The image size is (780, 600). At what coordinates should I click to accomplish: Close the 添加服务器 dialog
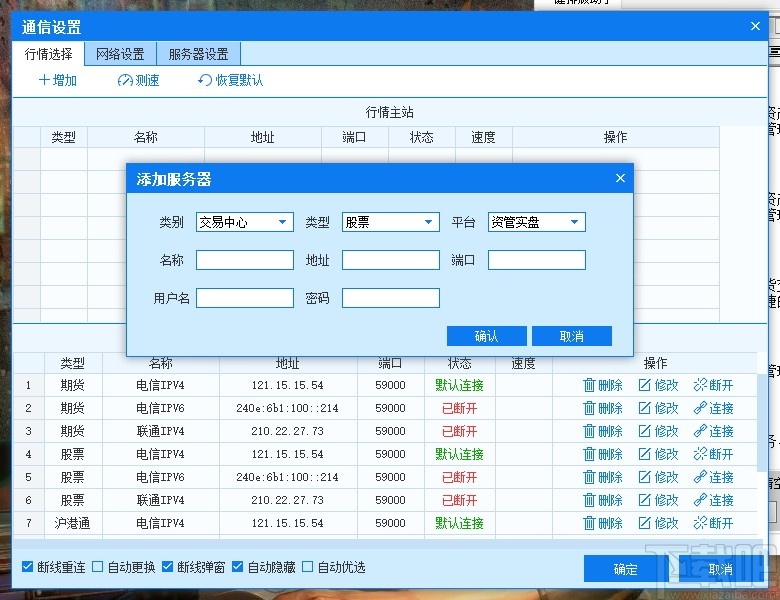tap(620, 178)
